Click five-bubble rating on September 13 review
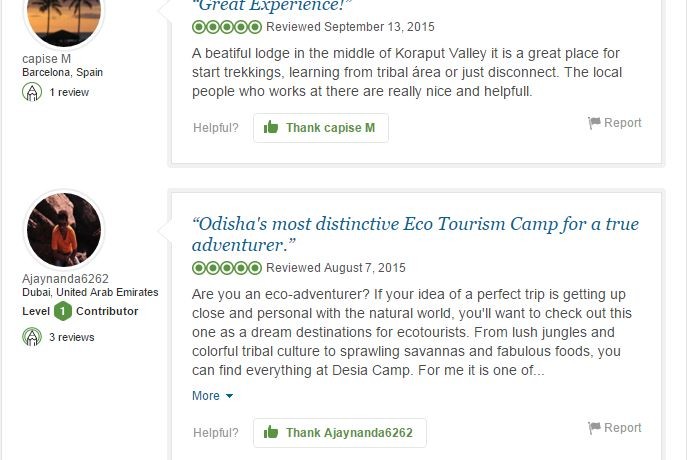This screenshot has width=697, height=460. [x=227, y=26]
